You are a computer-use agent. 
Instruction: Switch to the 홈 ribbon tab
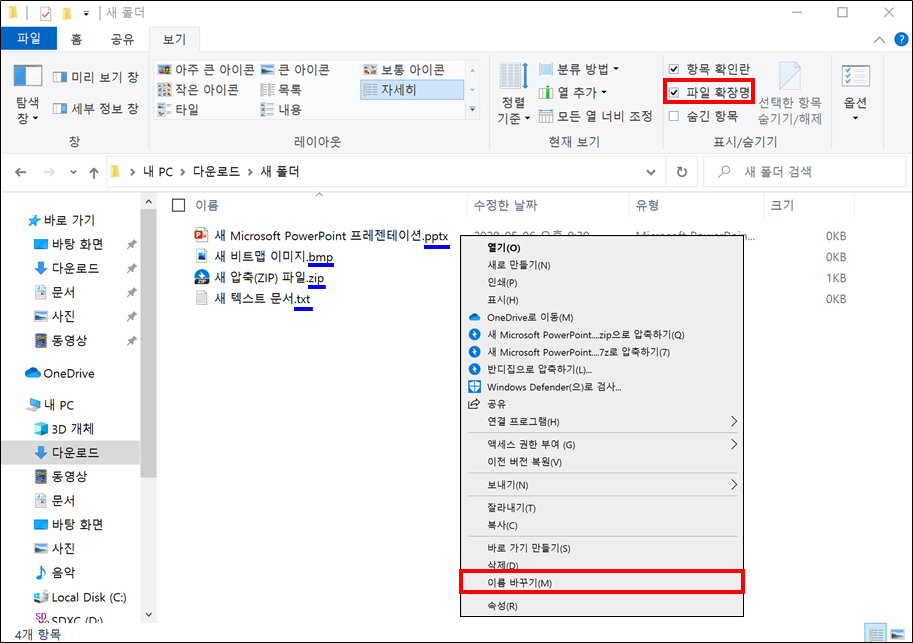click(x=76, y=39)
